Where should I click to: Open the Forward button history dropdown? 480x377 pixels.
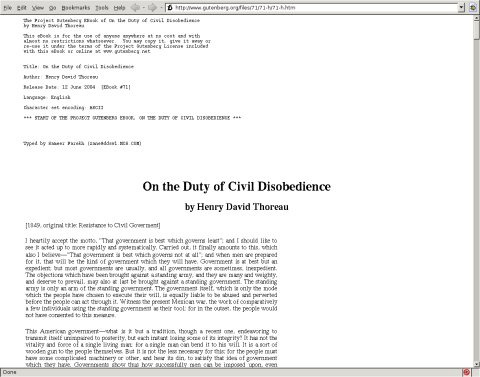(161, 7)
